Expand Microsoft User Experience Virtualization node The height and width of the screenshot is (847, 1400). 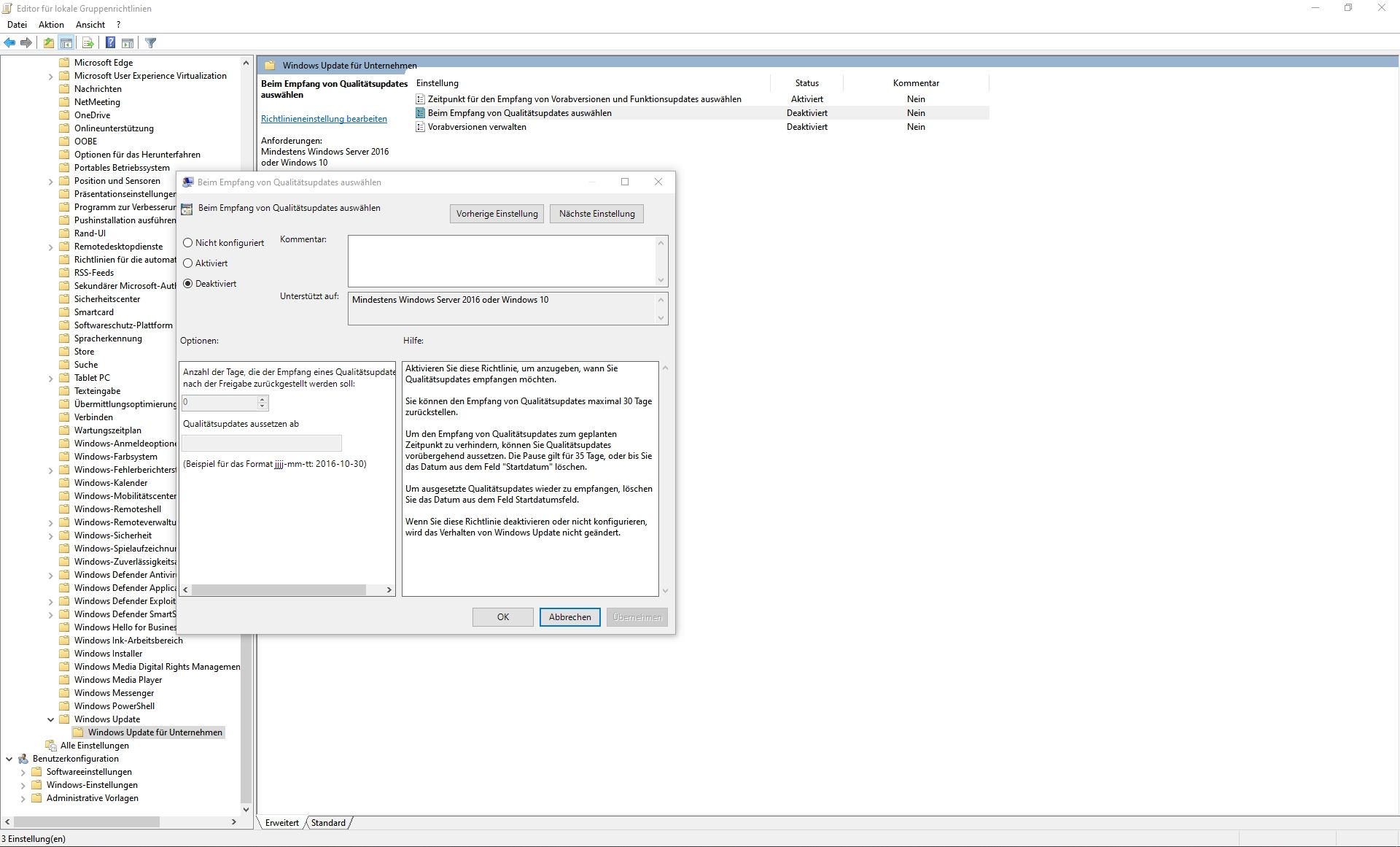(50, 77)
